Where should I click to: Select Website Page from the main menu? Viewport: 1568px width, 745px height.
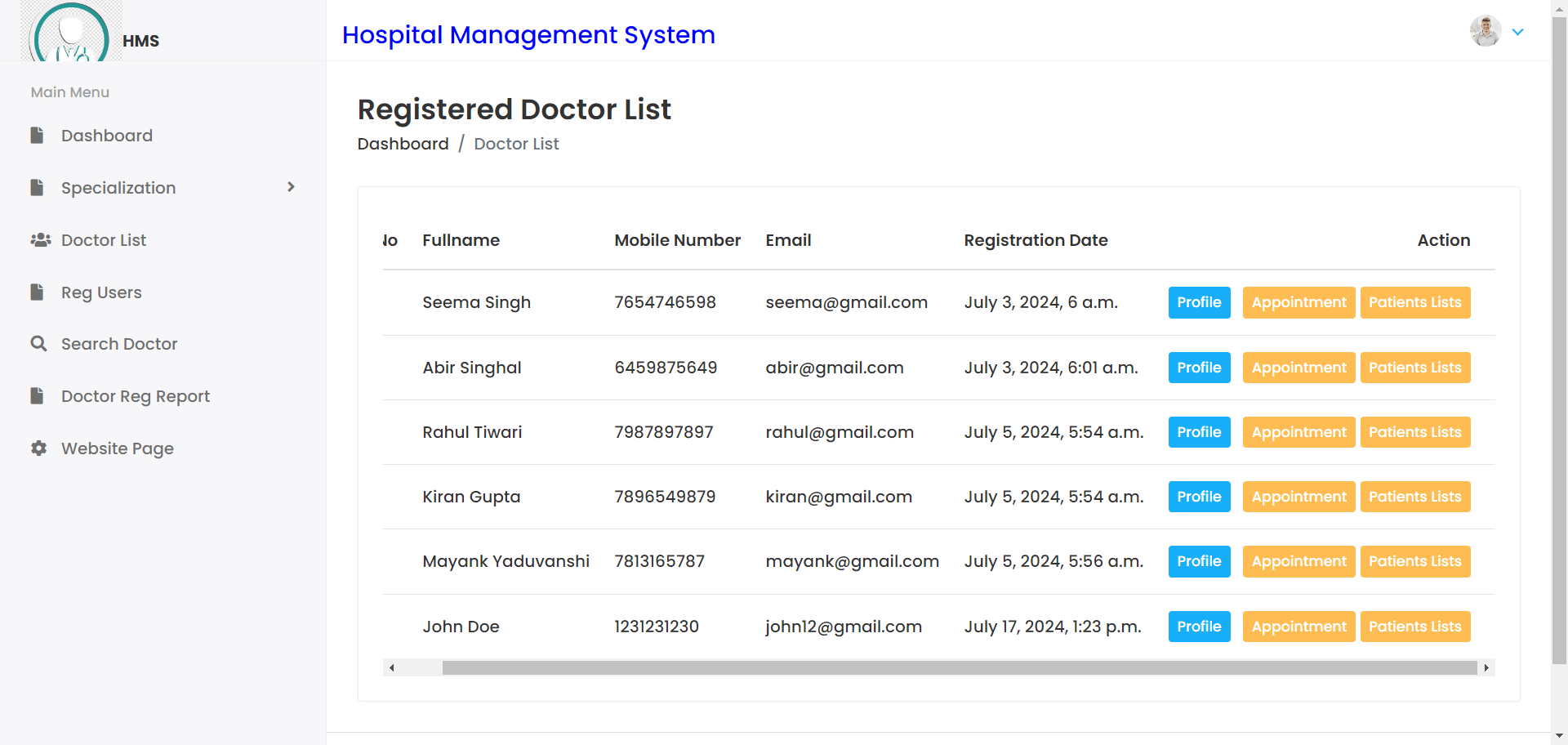(x=117, y=448)
